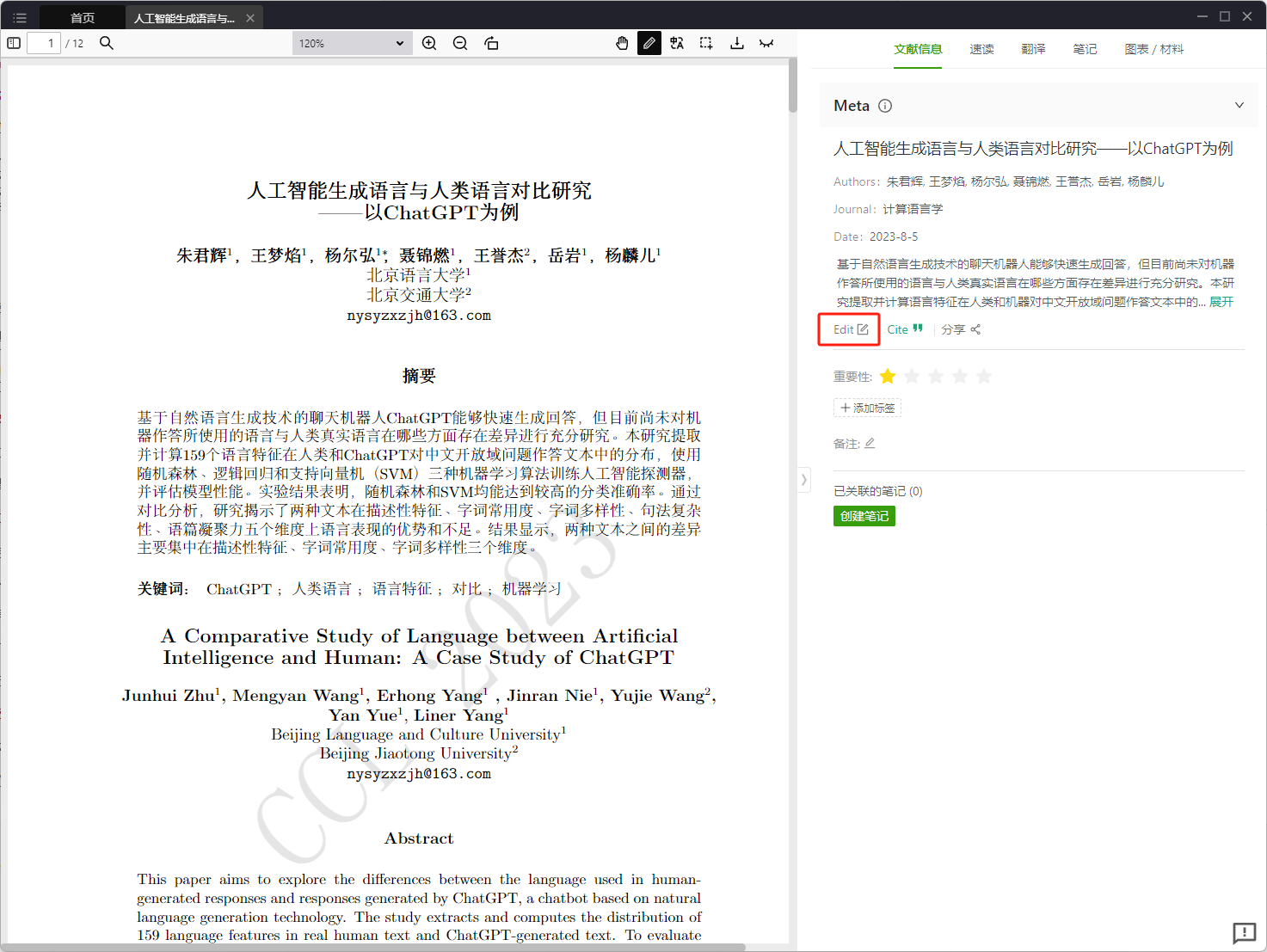Switch to the 速读 tab
1267x952 pixels.
(x=981, y=49)
